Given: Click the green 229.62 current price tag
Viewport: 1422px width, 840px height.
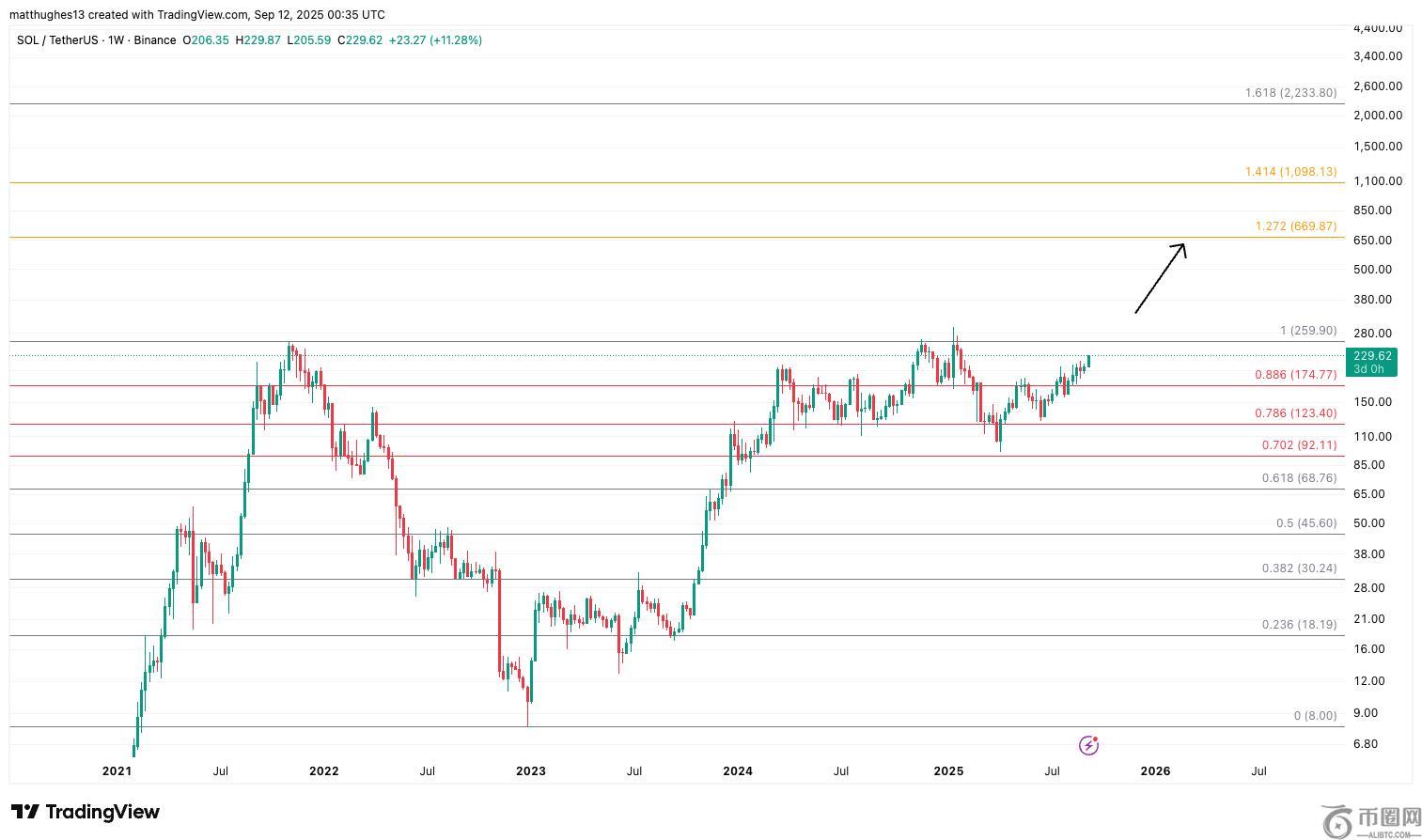Looking at the screenshot, I should [x=1371, y=362].
